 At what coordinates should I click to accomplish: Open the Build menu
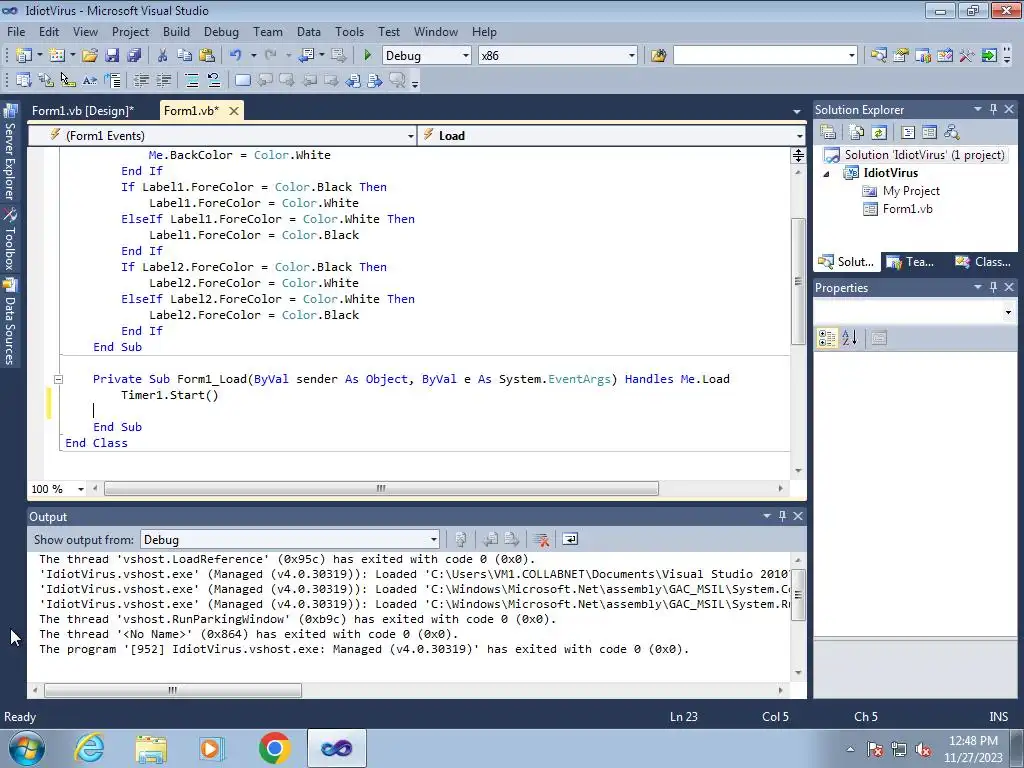click(x=176, y=31)
